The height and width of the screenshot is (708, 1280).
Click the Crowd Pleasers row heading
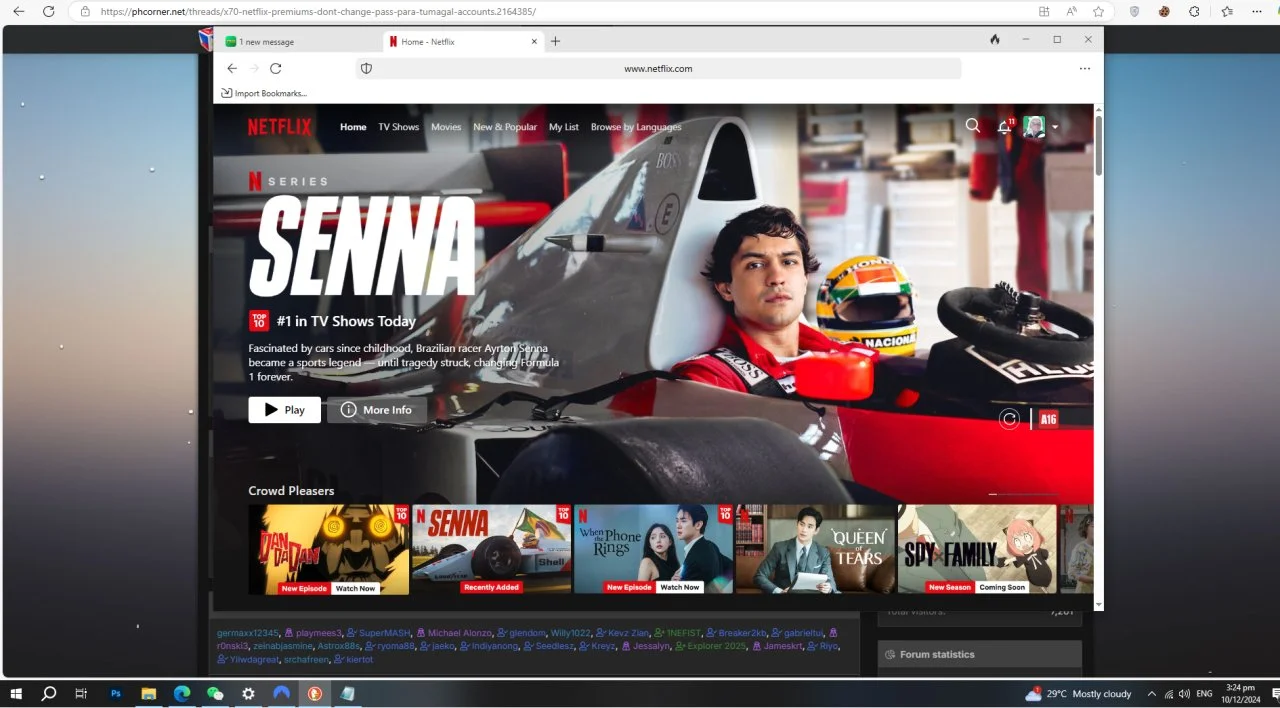point(291,491)
